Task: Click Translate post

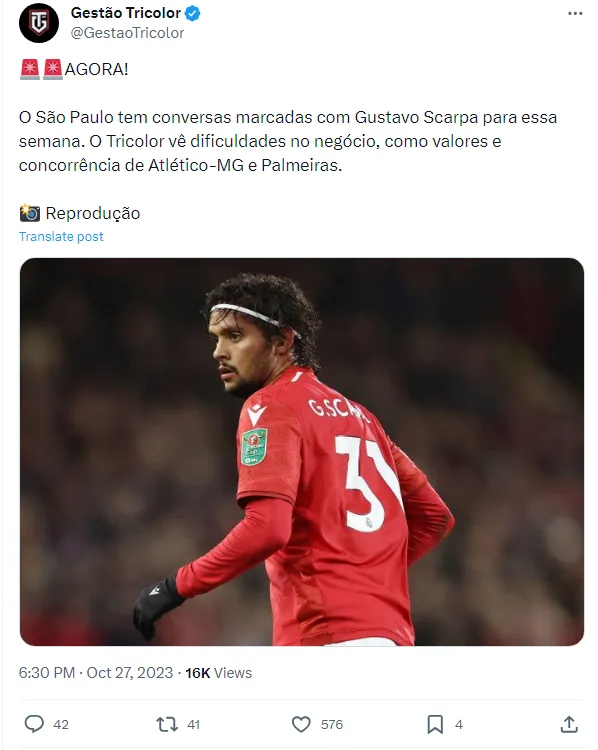Action: click(x=61, y=237)
